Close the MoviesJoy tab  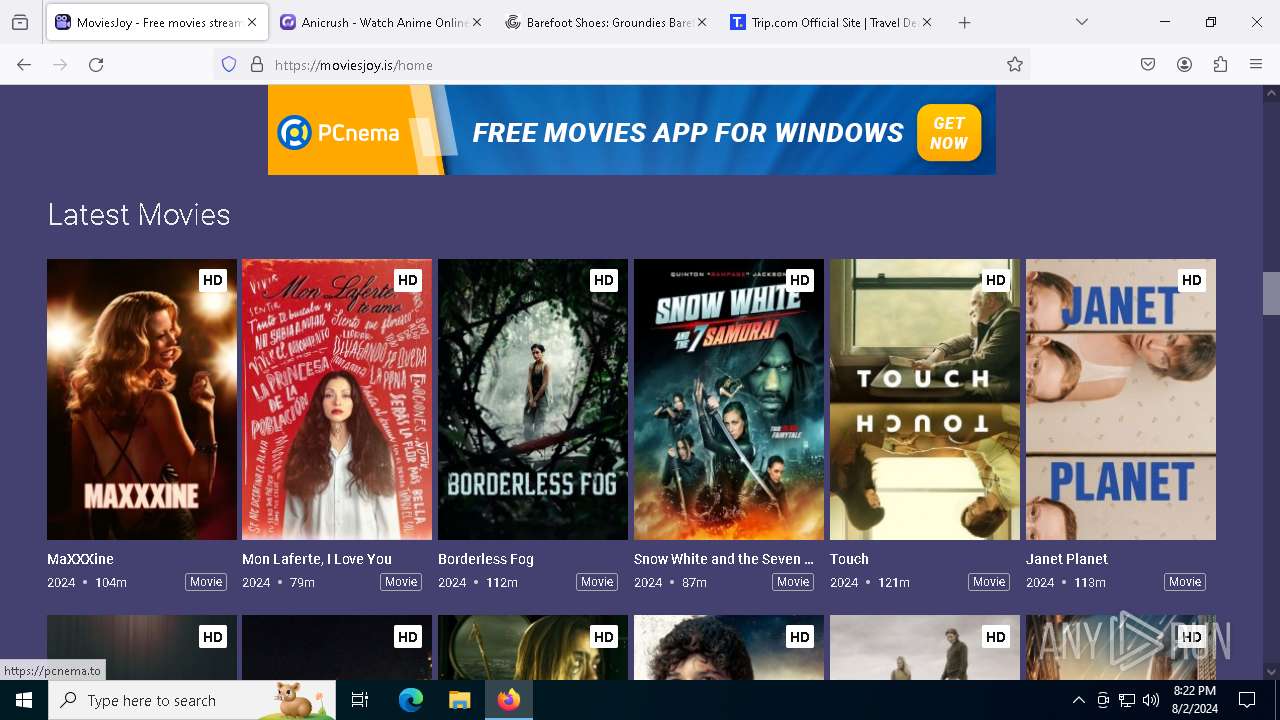click(252, 22)
